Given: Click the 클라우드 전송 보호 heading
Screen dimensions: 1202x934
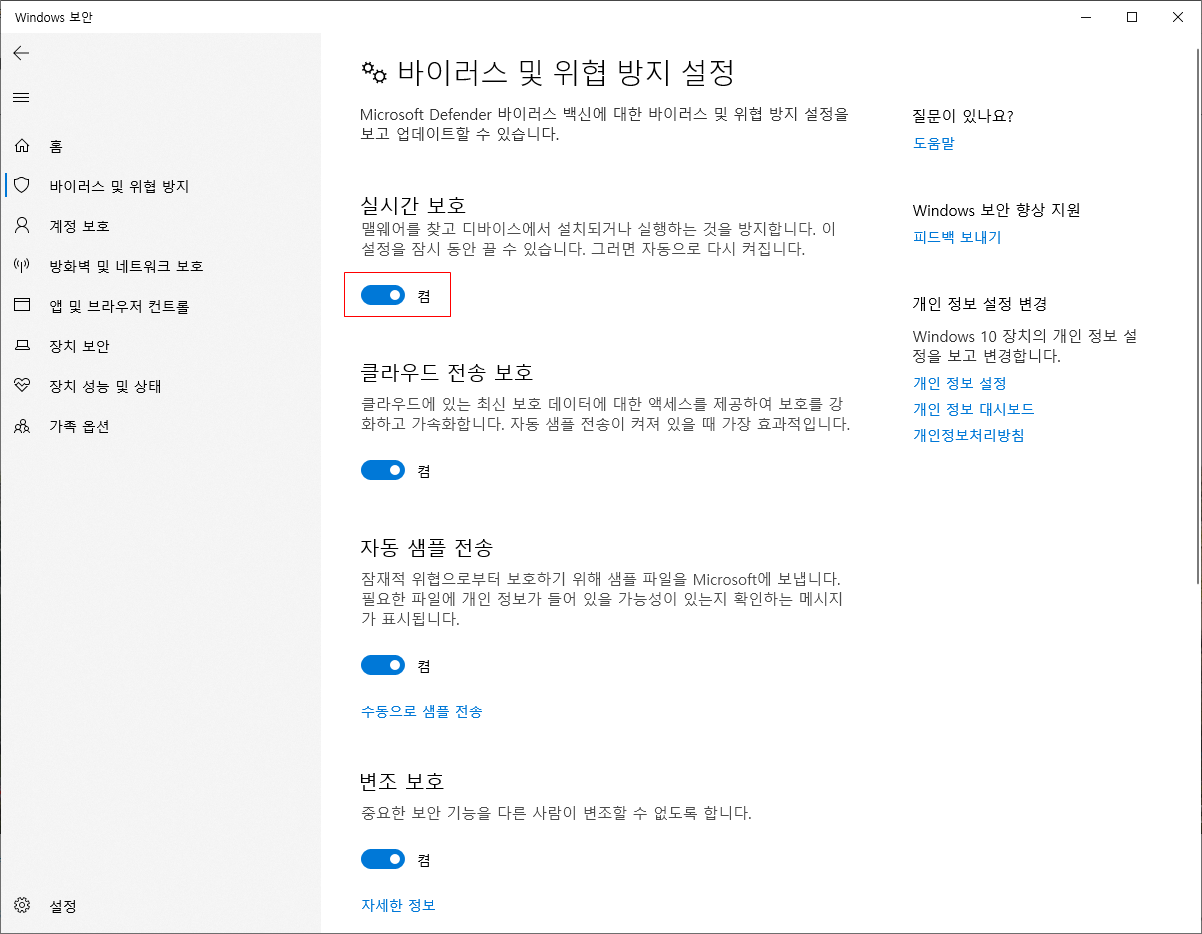Looking at the screenshot, I should pyautogui.click(x=447, y=372).
